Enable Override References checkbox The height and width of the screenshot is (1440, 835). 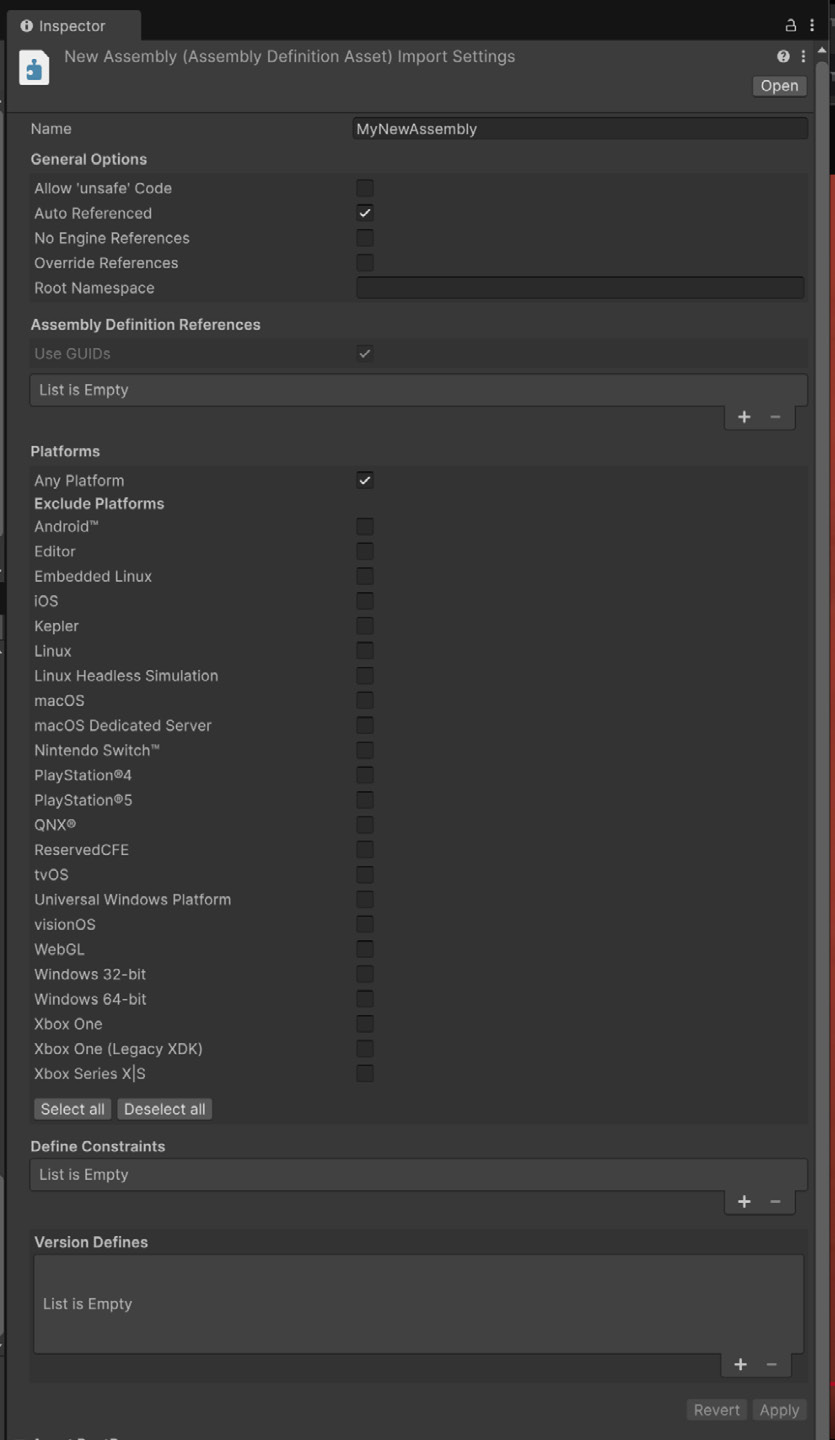point(365,263)
